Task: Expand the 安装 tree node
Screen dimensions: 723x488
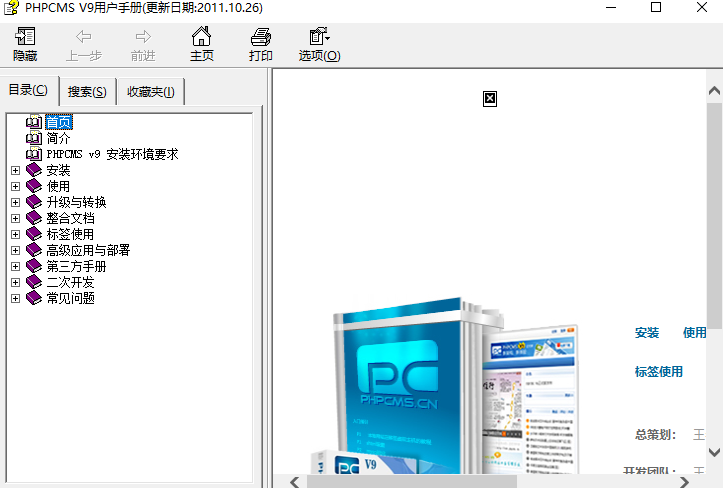Action: (x=15, y=170)
